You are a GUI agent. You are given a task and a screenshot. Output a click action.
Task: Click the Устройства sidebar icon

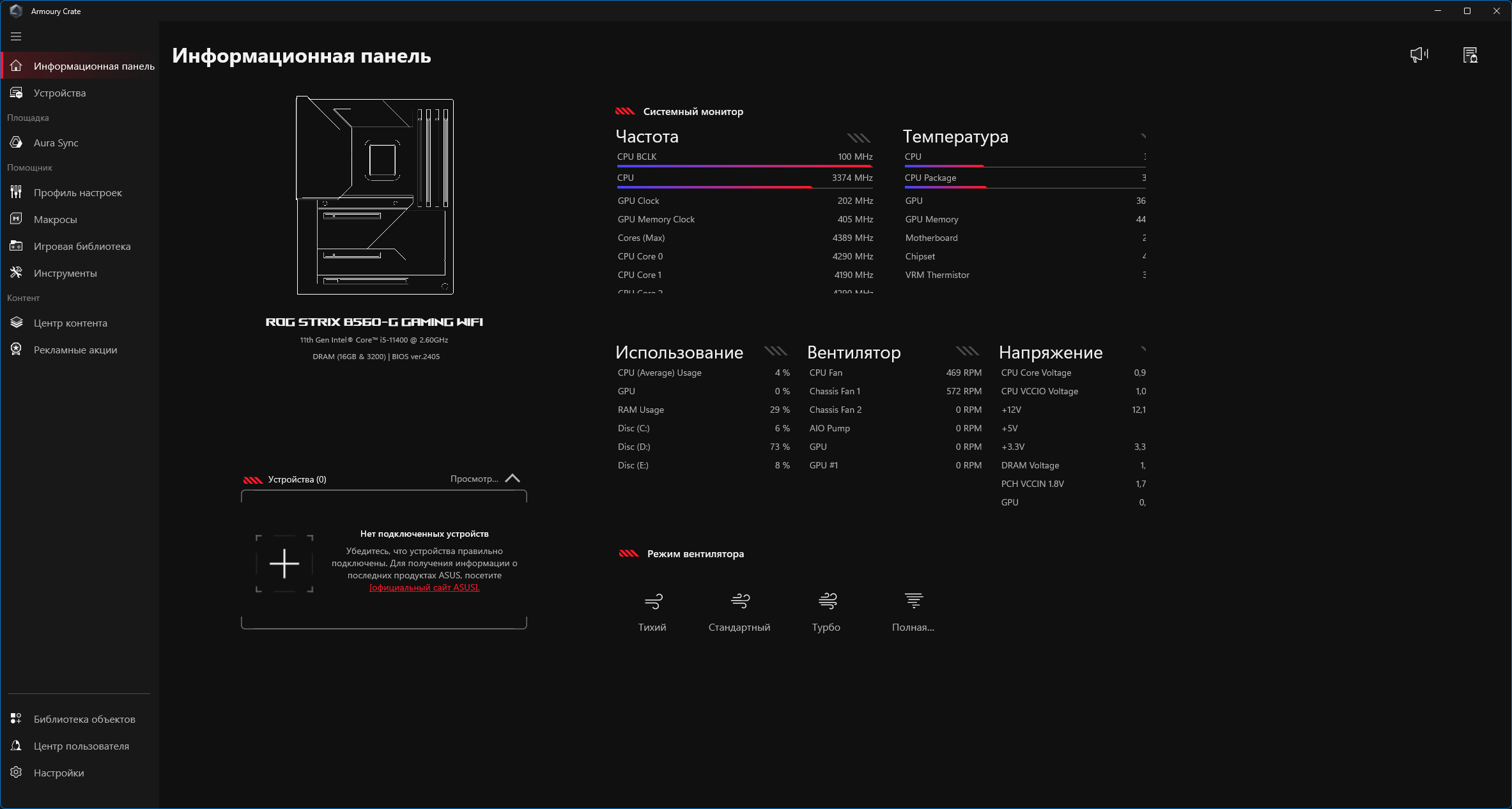(x=17, y=93)
